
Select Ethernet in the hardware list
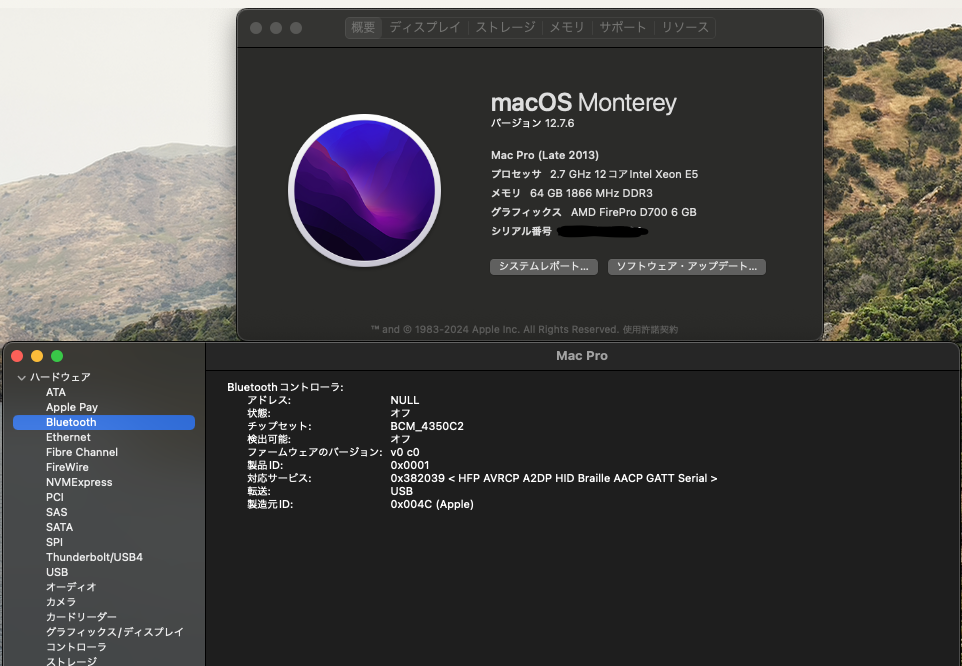pos(68,438)
